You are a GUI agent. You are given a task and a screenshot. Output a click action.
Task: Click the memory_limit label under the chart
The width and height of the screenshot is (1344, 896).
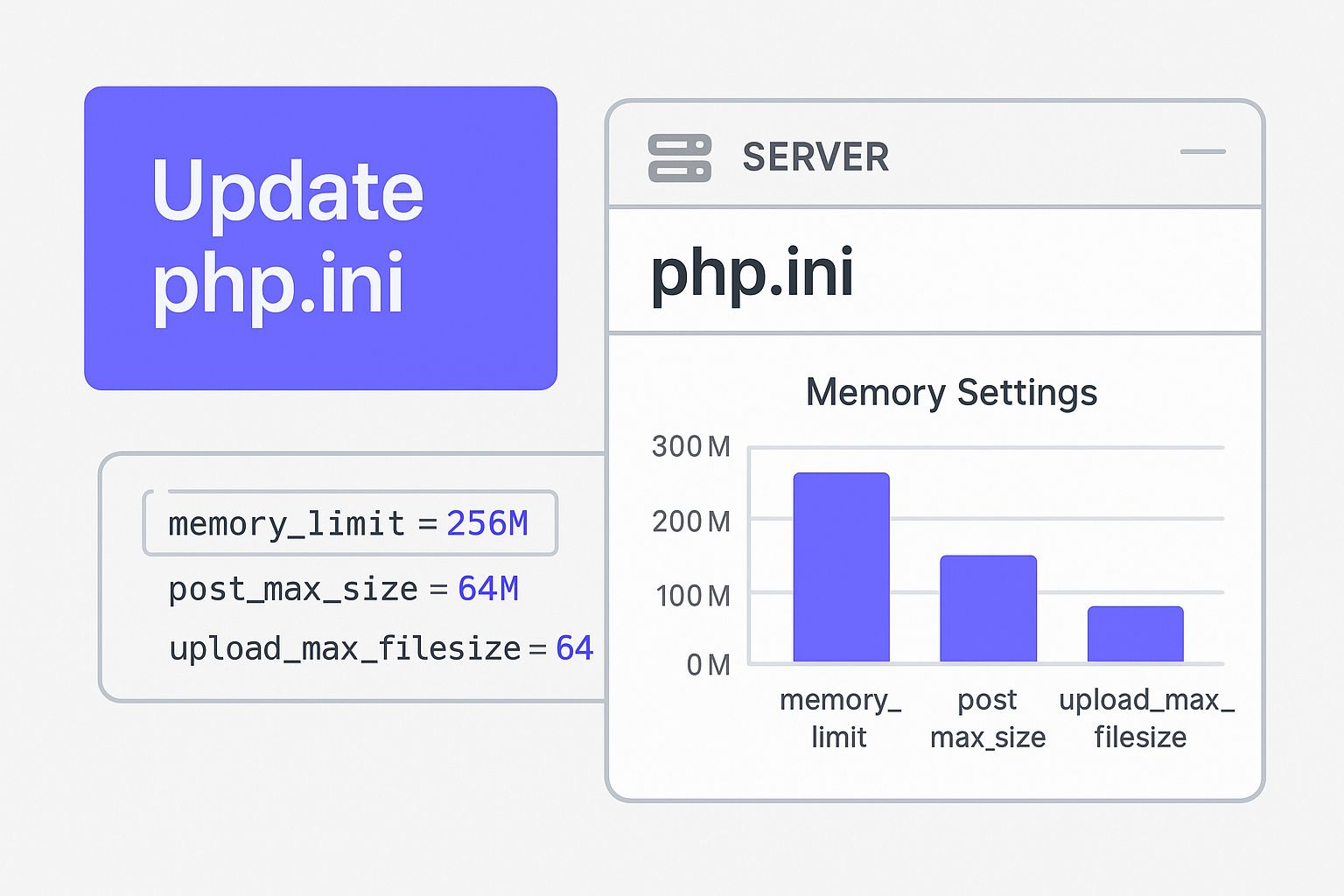tap(839, 717)
